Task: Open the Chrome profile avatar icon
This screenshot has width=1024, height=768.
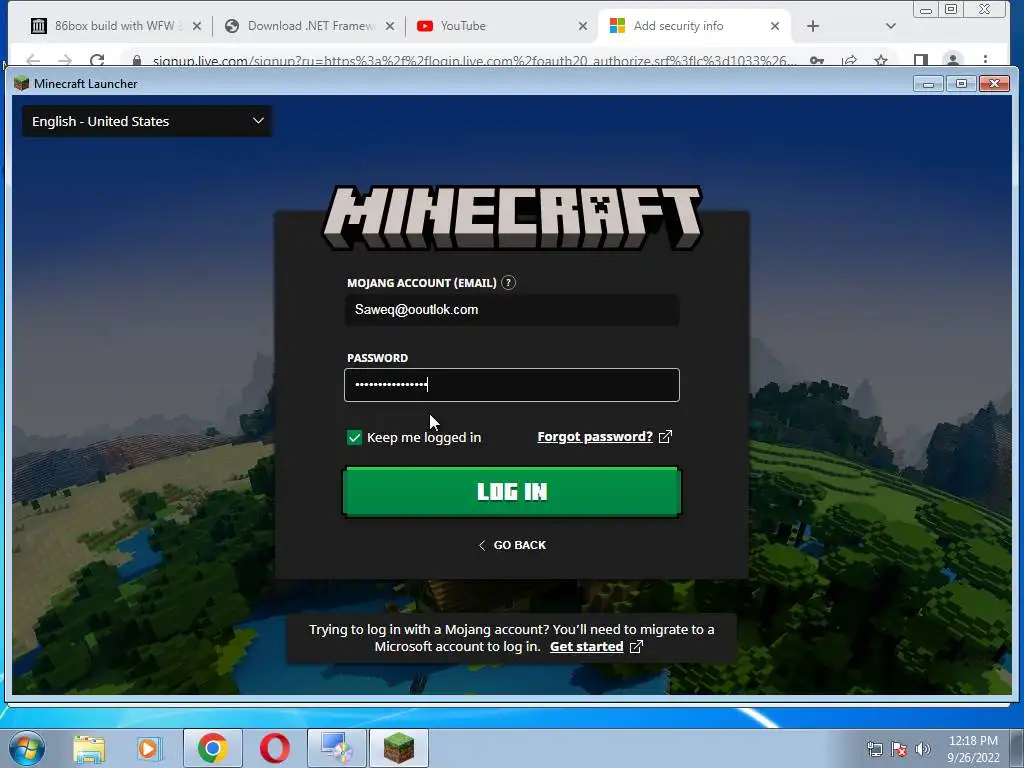Action: (953, 60)
